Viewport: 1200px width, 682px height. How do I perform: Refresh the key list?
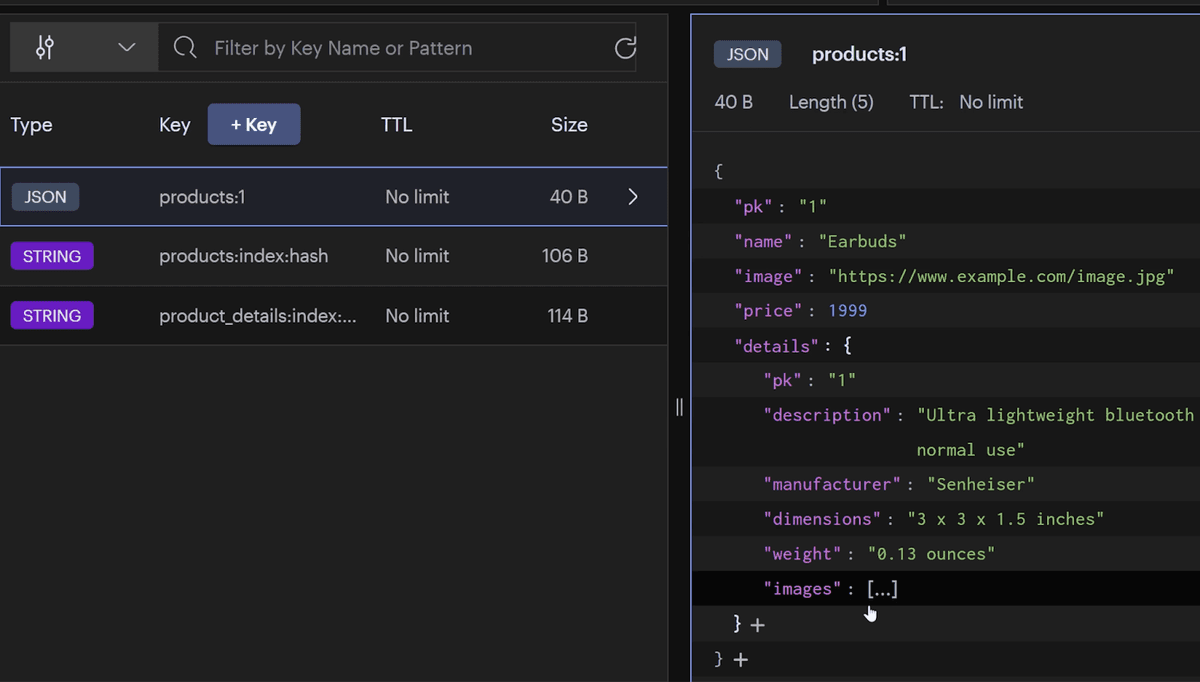pyautogui.click(x=625, y=48)
